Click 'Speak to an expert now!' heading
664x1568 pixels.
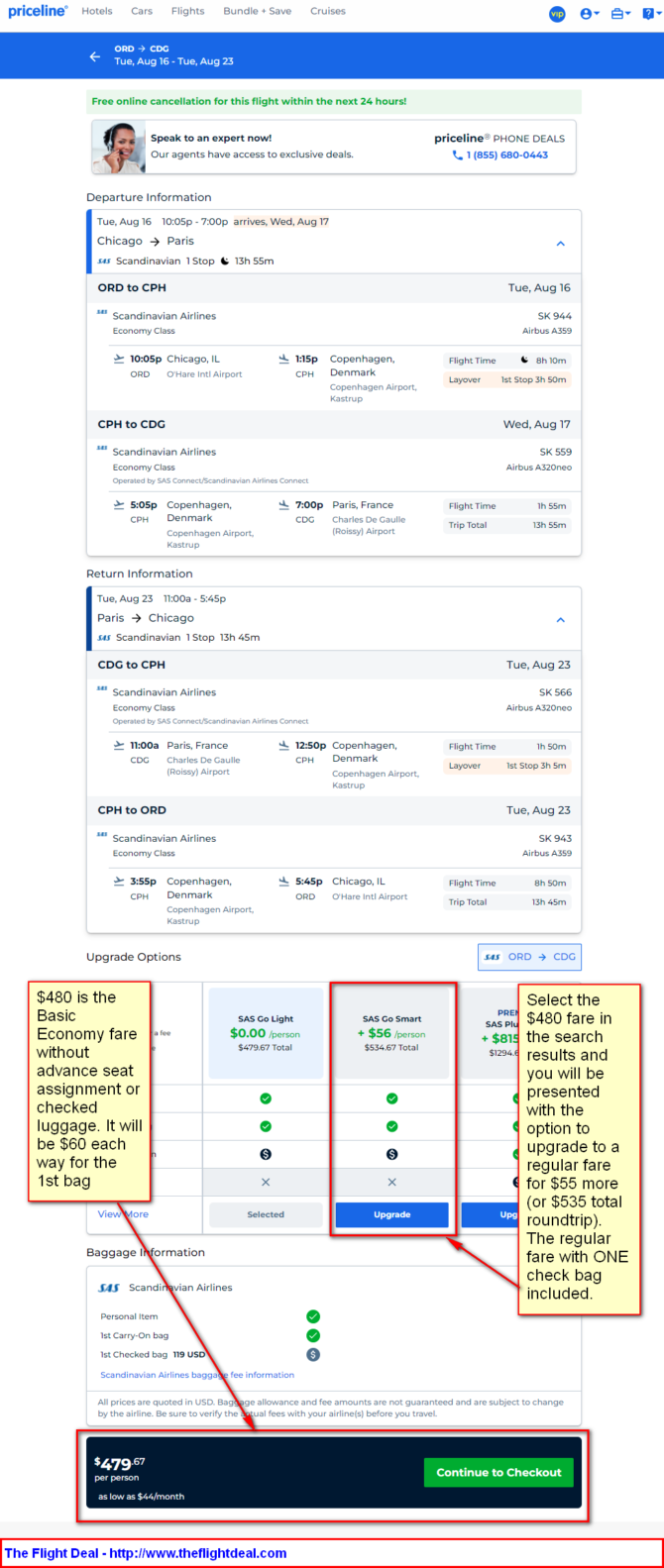click(211, 138)
